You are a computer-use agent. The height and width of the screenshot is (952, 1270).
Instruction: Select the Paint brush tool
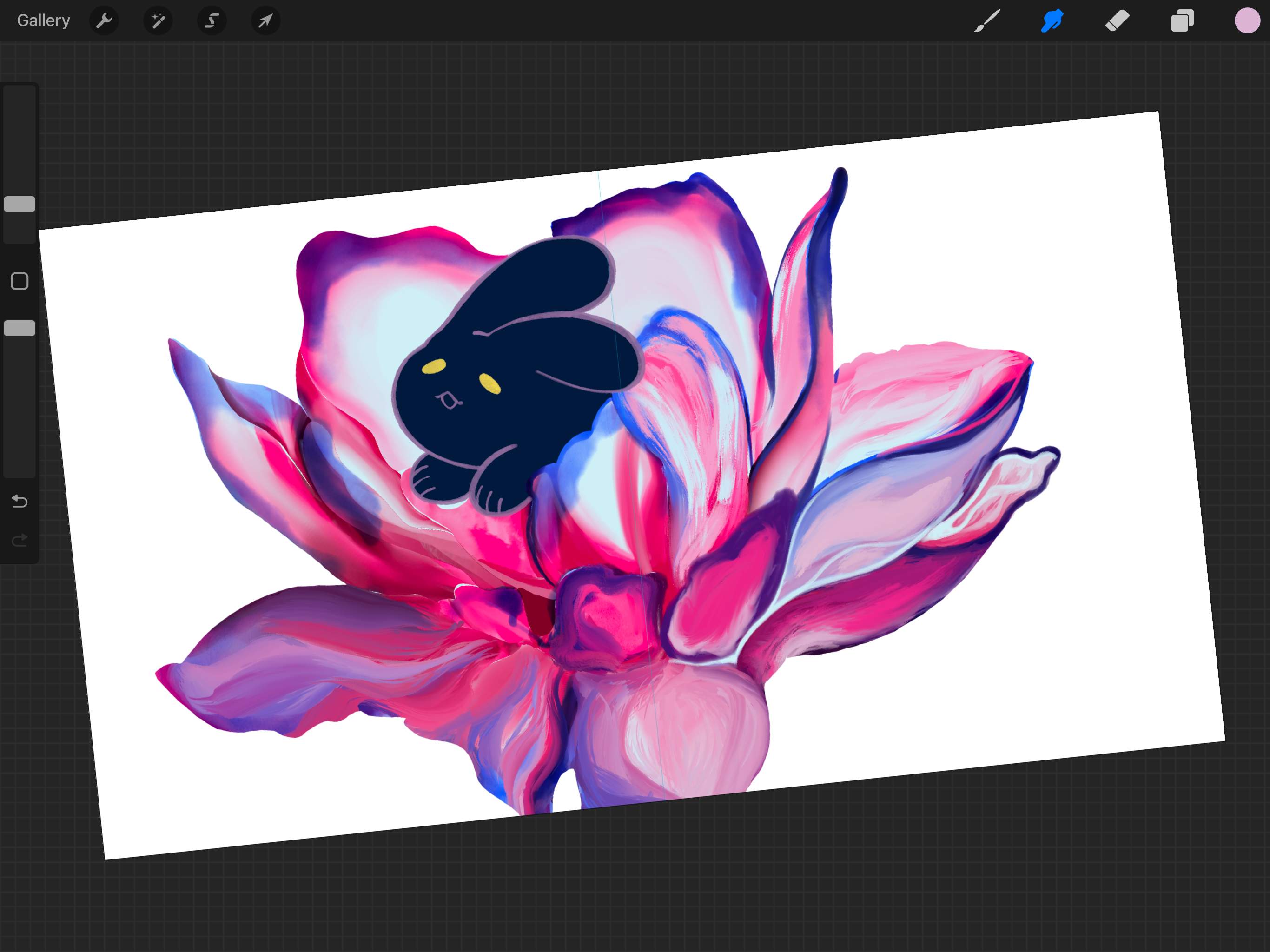pos(987,20)
